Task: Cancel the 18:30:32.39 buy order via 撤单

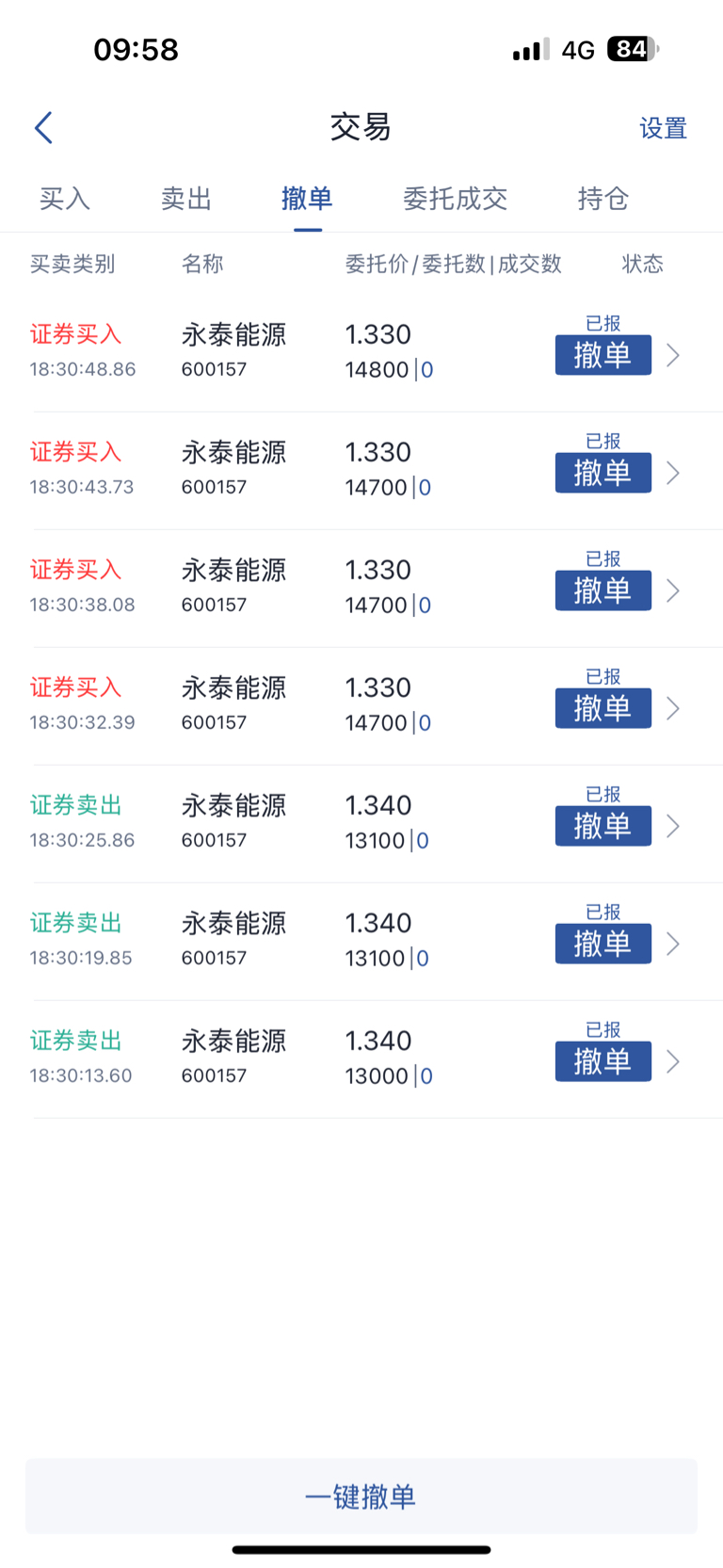Action: pos(603,708)
